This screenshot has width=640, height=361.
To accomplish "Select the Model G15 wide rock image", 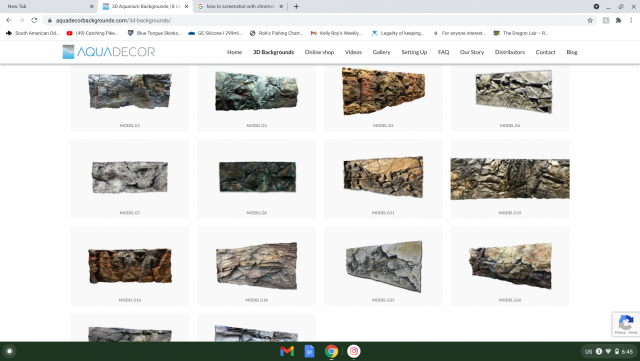I will pyautogui.click(x=510, y=179).
